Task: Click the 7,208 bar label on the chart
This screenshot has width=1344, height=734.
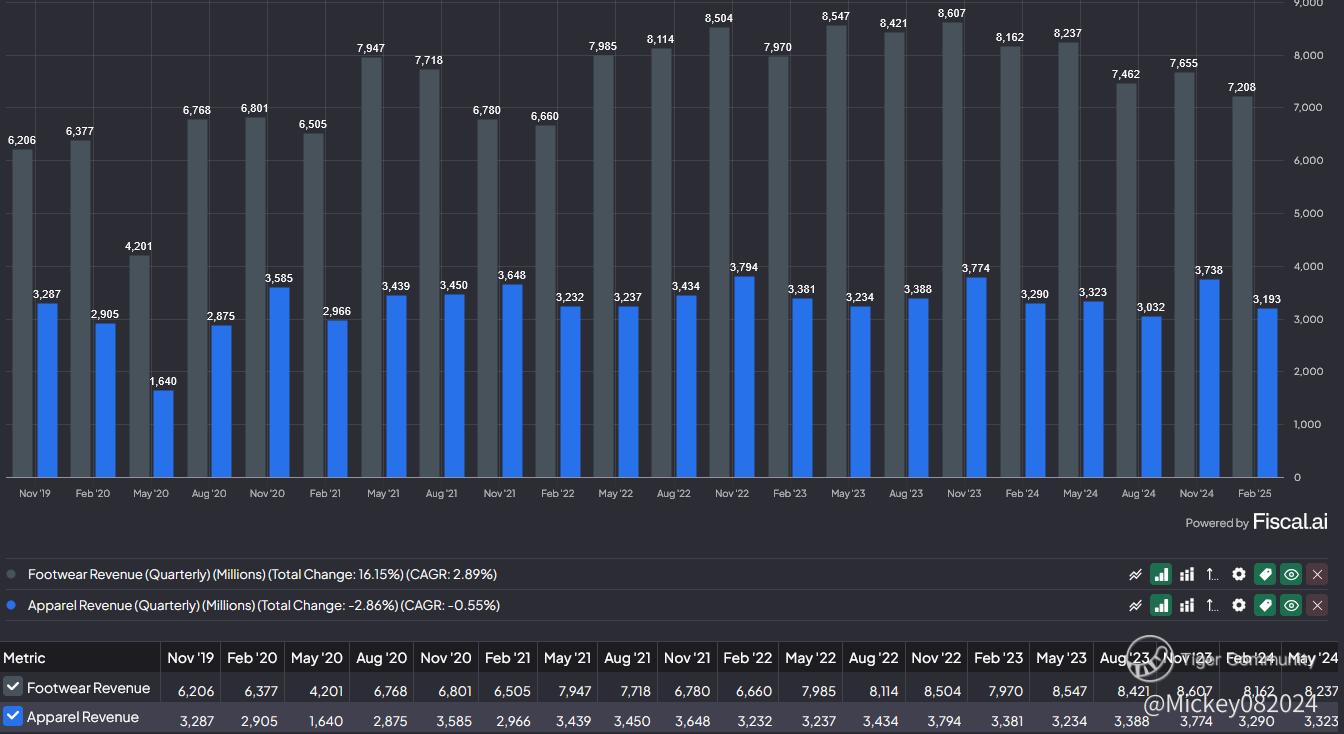Action: click(1242, 88)
